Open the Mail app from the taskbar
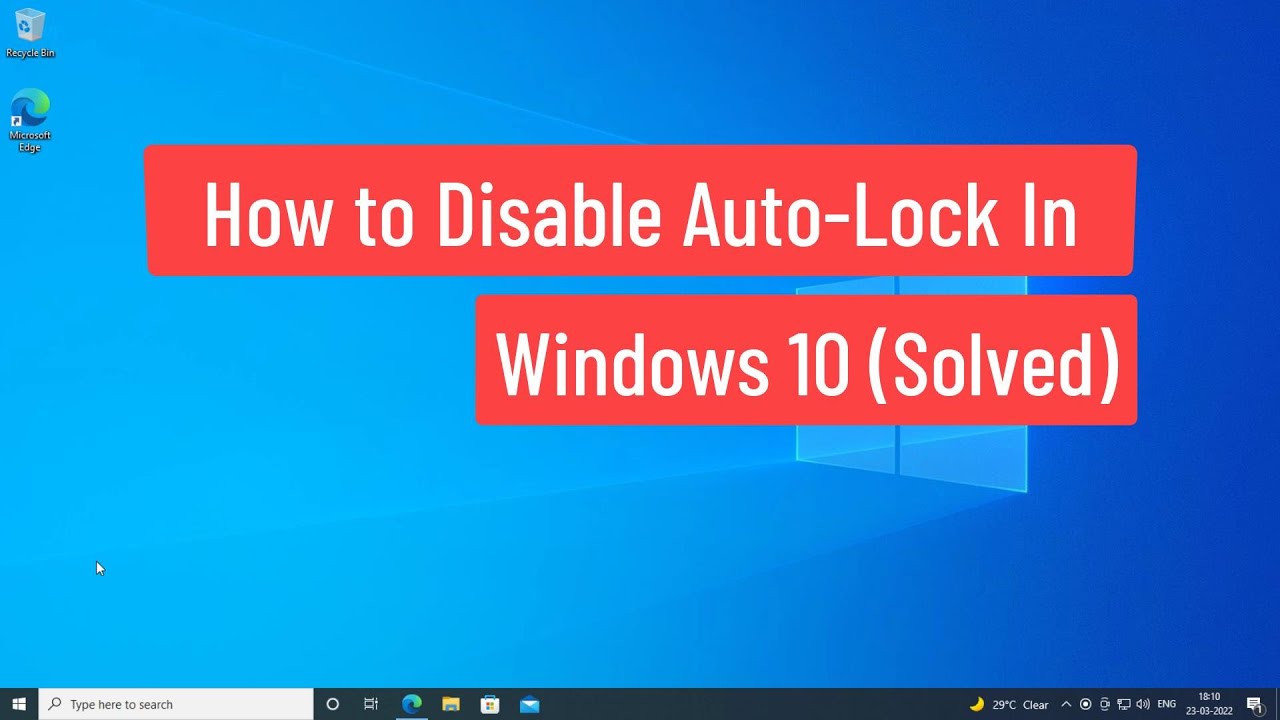Screen dimensions: 1280x720 (530, 704)
